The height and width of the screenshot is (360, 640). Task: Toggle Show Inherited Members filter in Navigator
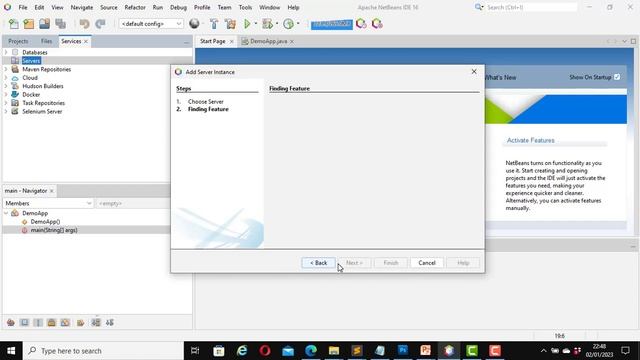coord(11,323)
